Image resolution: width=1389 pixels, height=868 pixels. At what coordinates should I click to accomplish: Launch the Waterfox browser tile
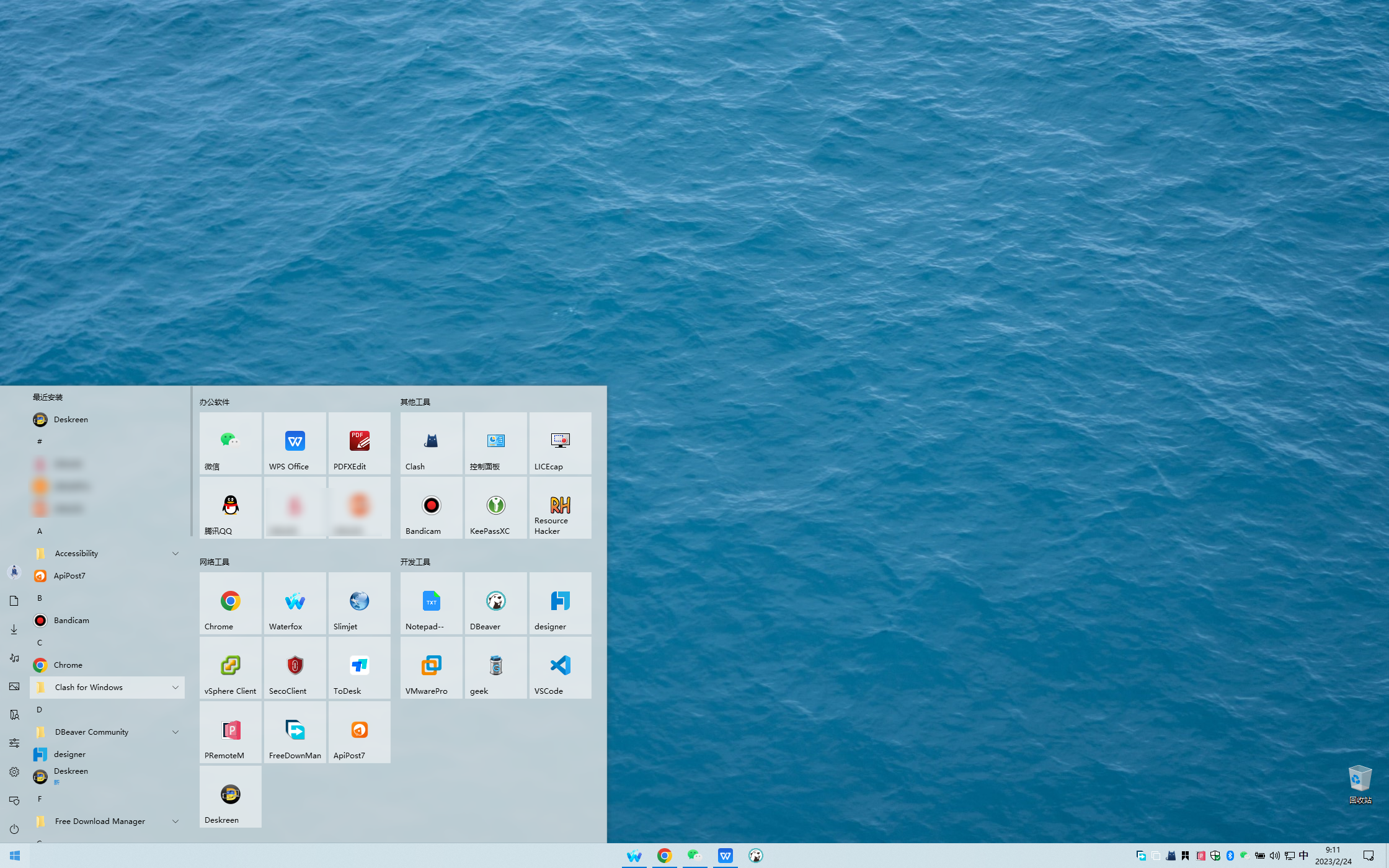pyautogui.click(x=295, y=604)
